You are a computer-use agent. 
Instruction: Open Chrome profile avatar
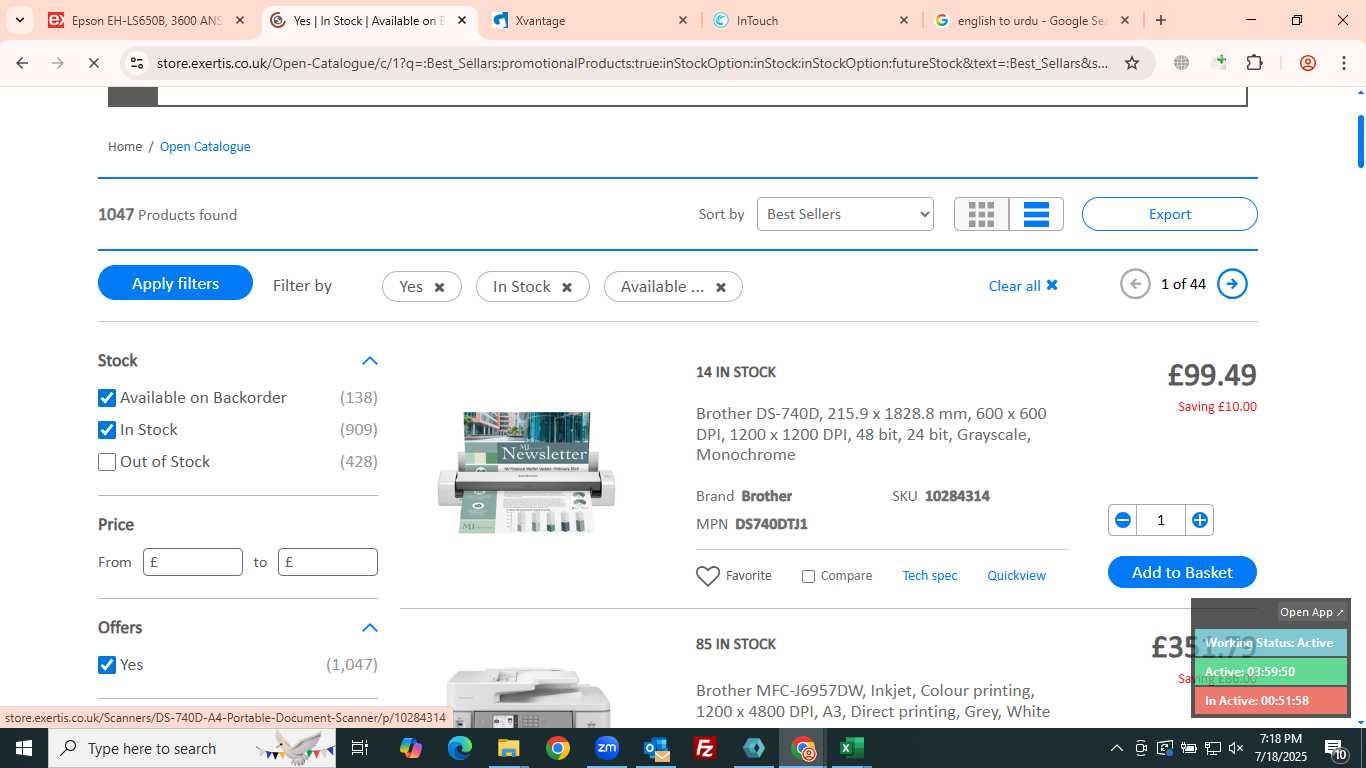tap(1308, 63)
